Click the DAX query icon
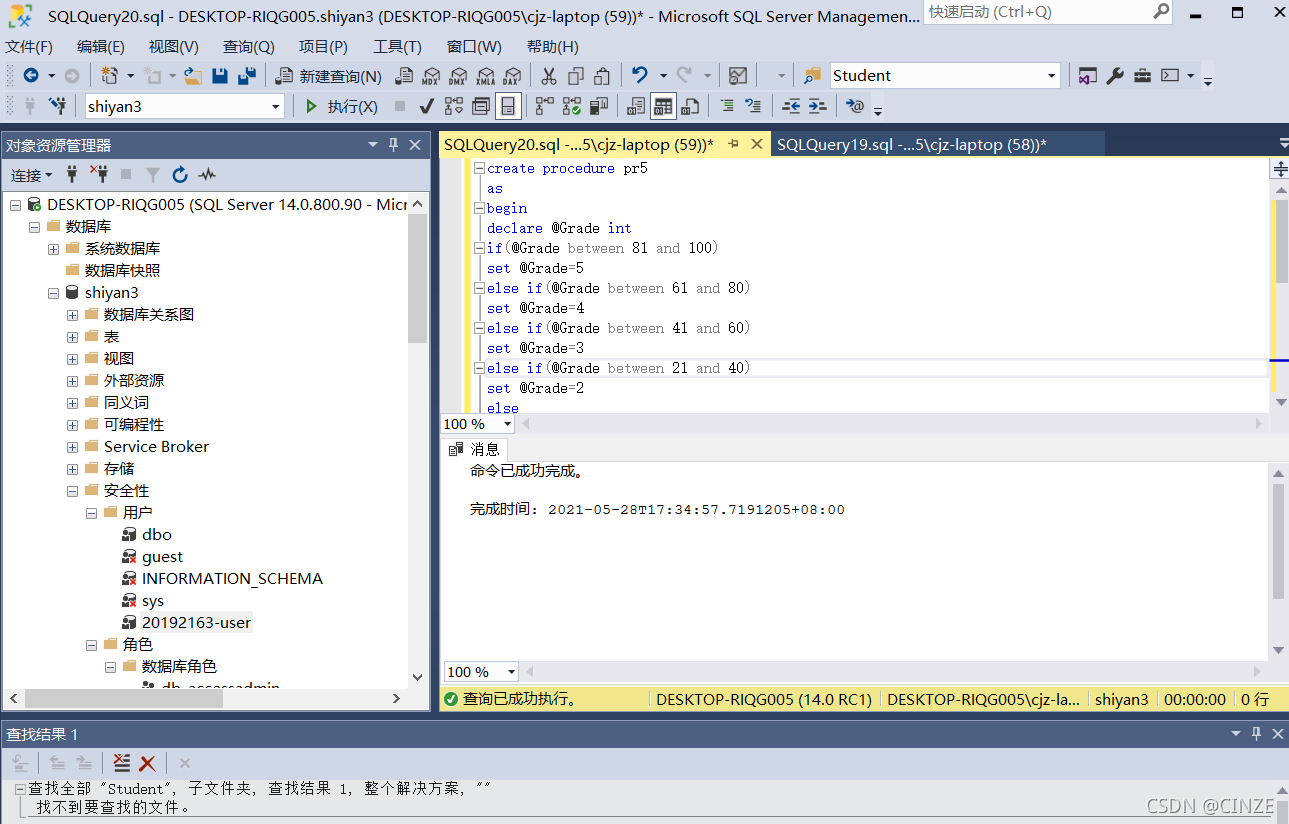The width and height of the screenshot is (1289, 824). coord(513,75)
